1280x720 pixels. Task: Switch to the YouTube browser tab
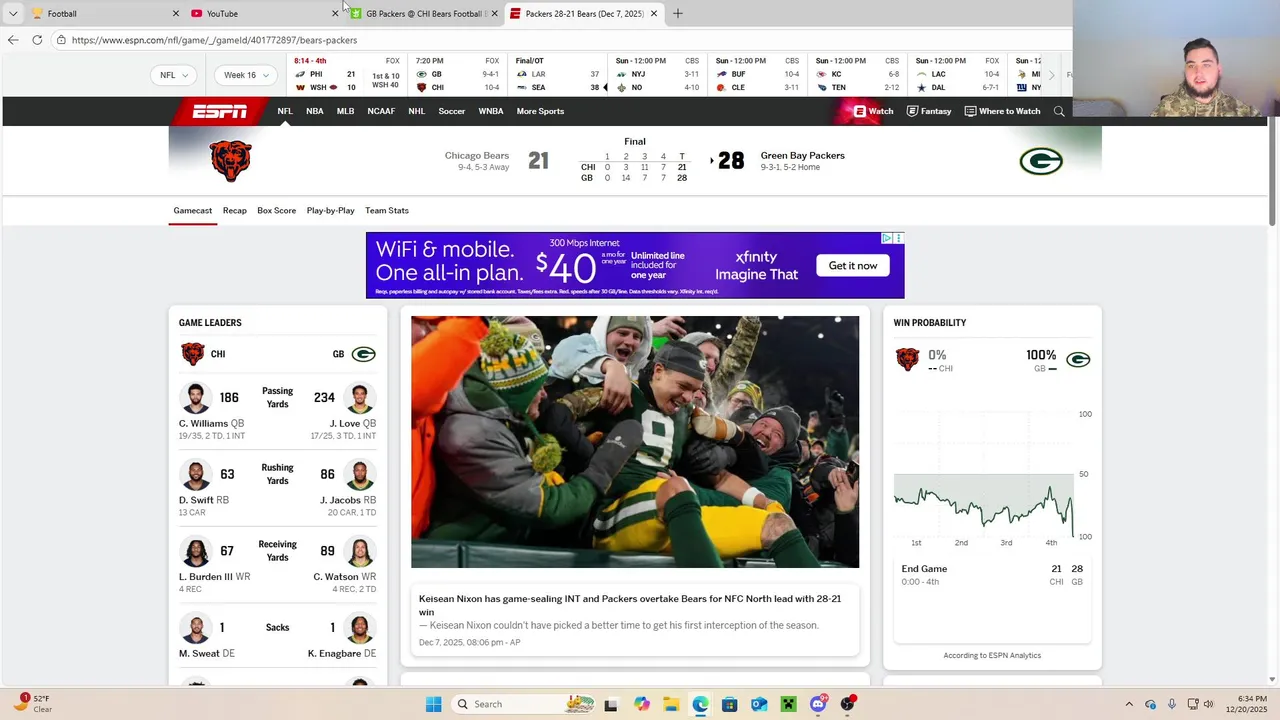pyautogui.click(x=264, y=13)
